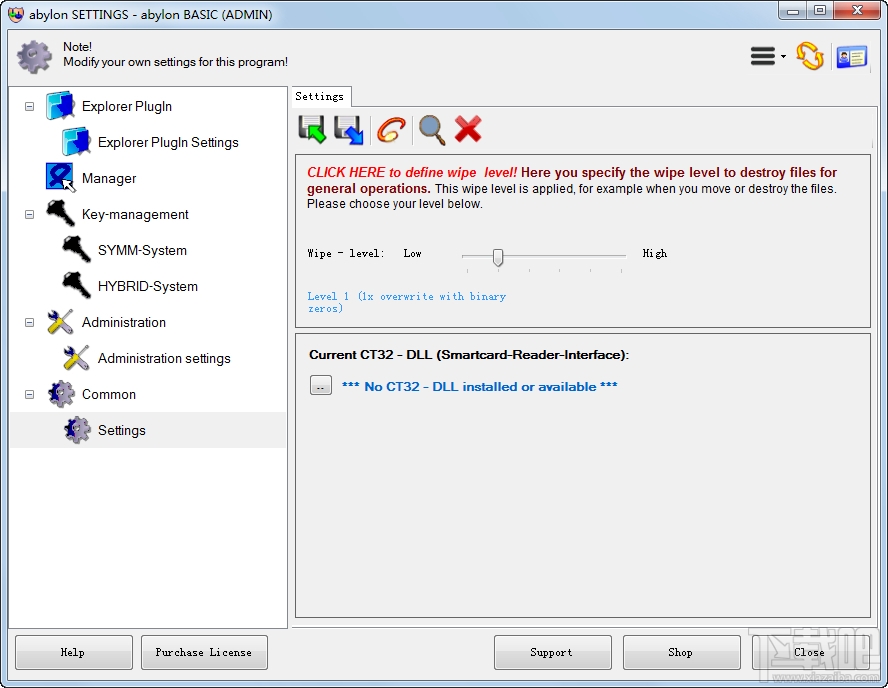Select Key-management in the tree
Image resolution: width=888 pixels, height=688 pixels.
click(x=135, y=214)
